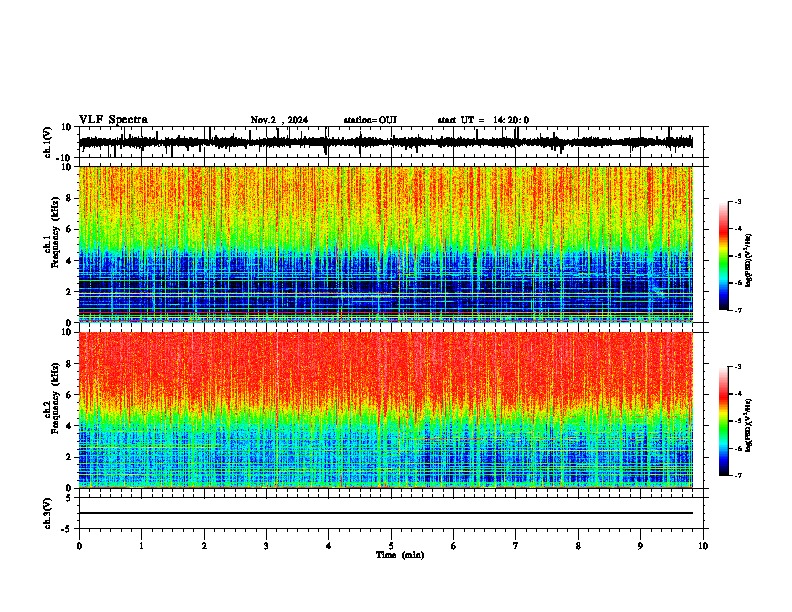
Task: Click time axis tick label '7'
Action: [x=516, y=546]
